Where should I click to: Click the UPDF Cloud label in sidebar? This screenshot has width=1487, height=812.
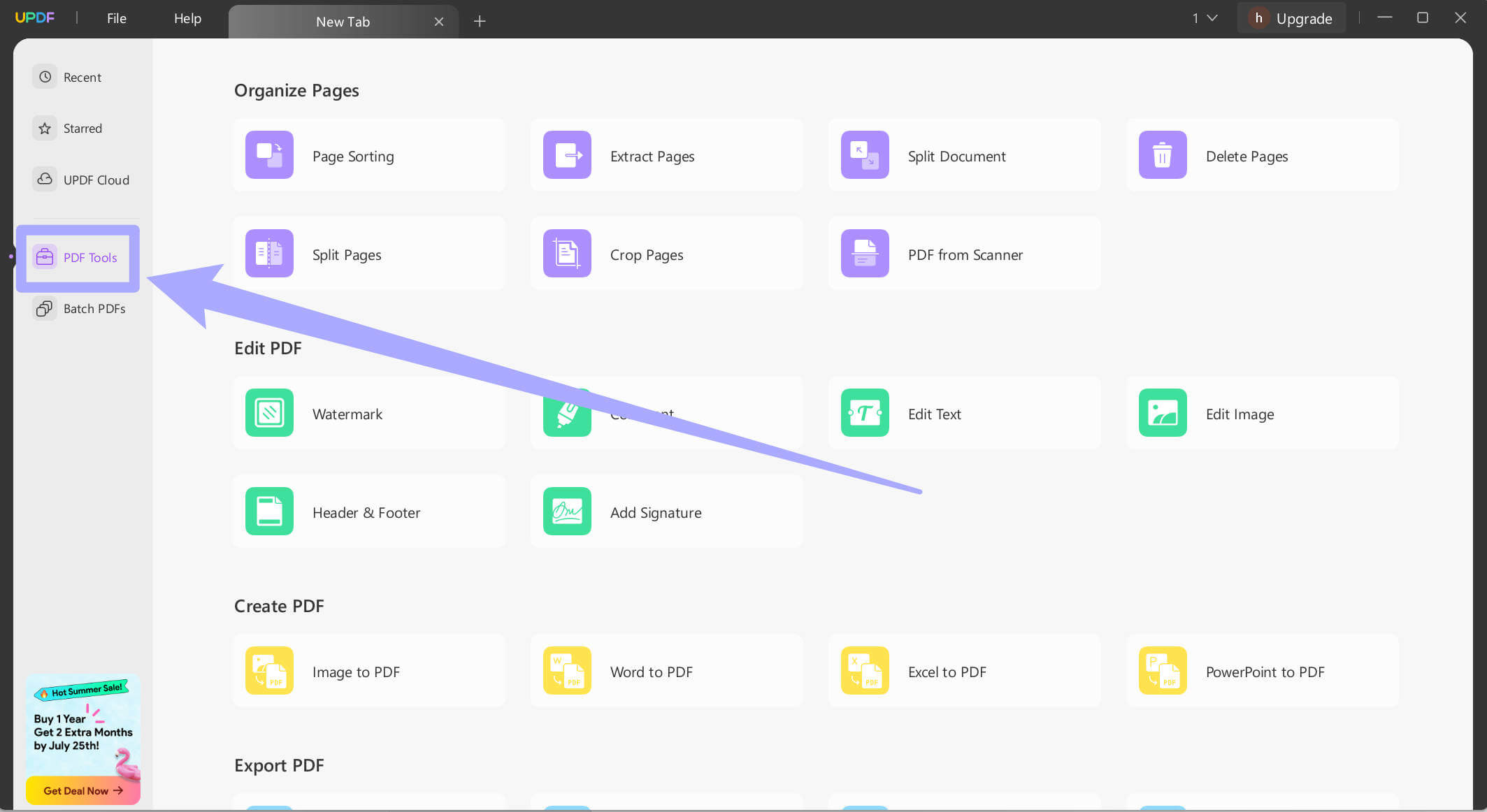(96, 180)
